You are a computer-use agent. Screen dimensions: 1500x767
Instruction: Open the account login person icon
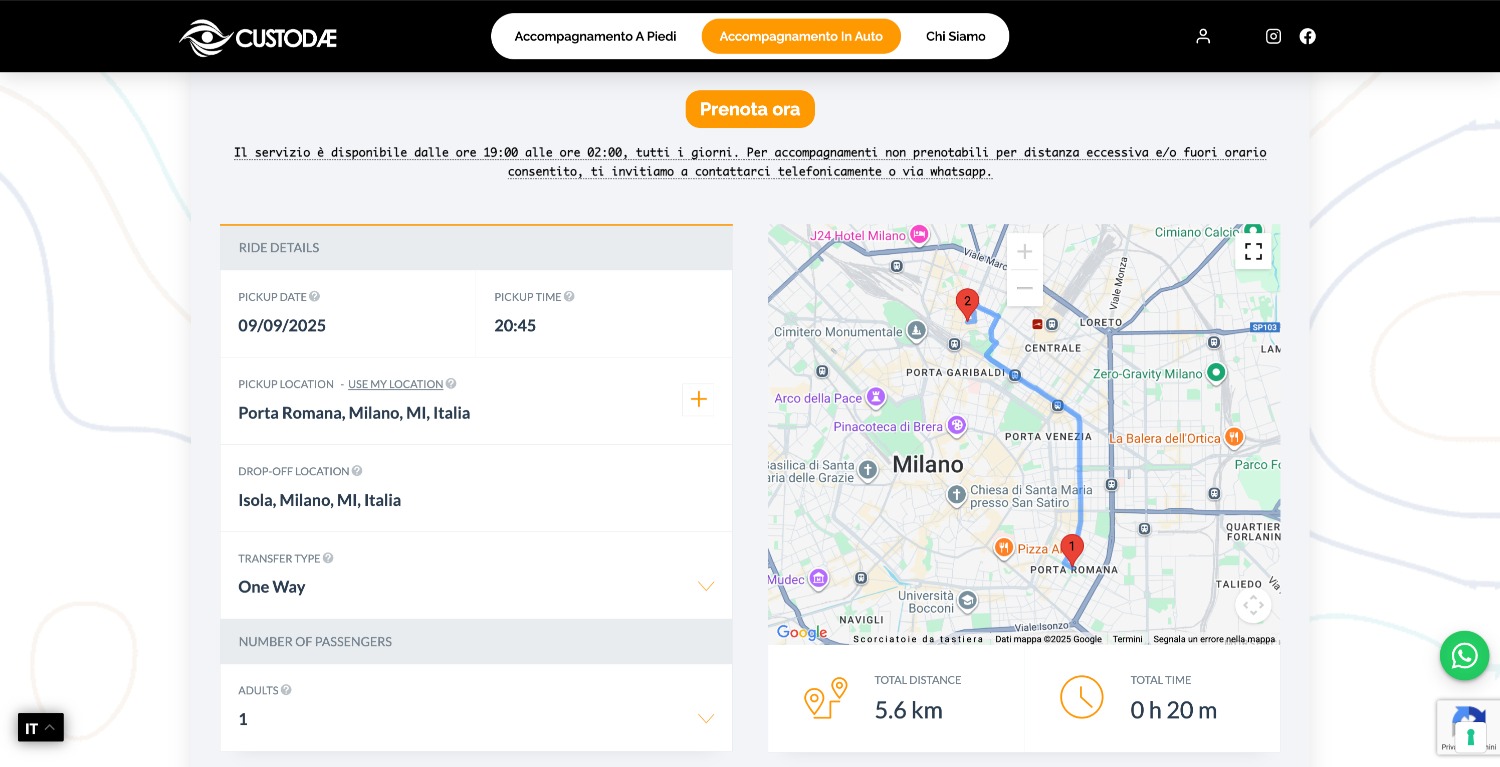(x=1203, y=36)
